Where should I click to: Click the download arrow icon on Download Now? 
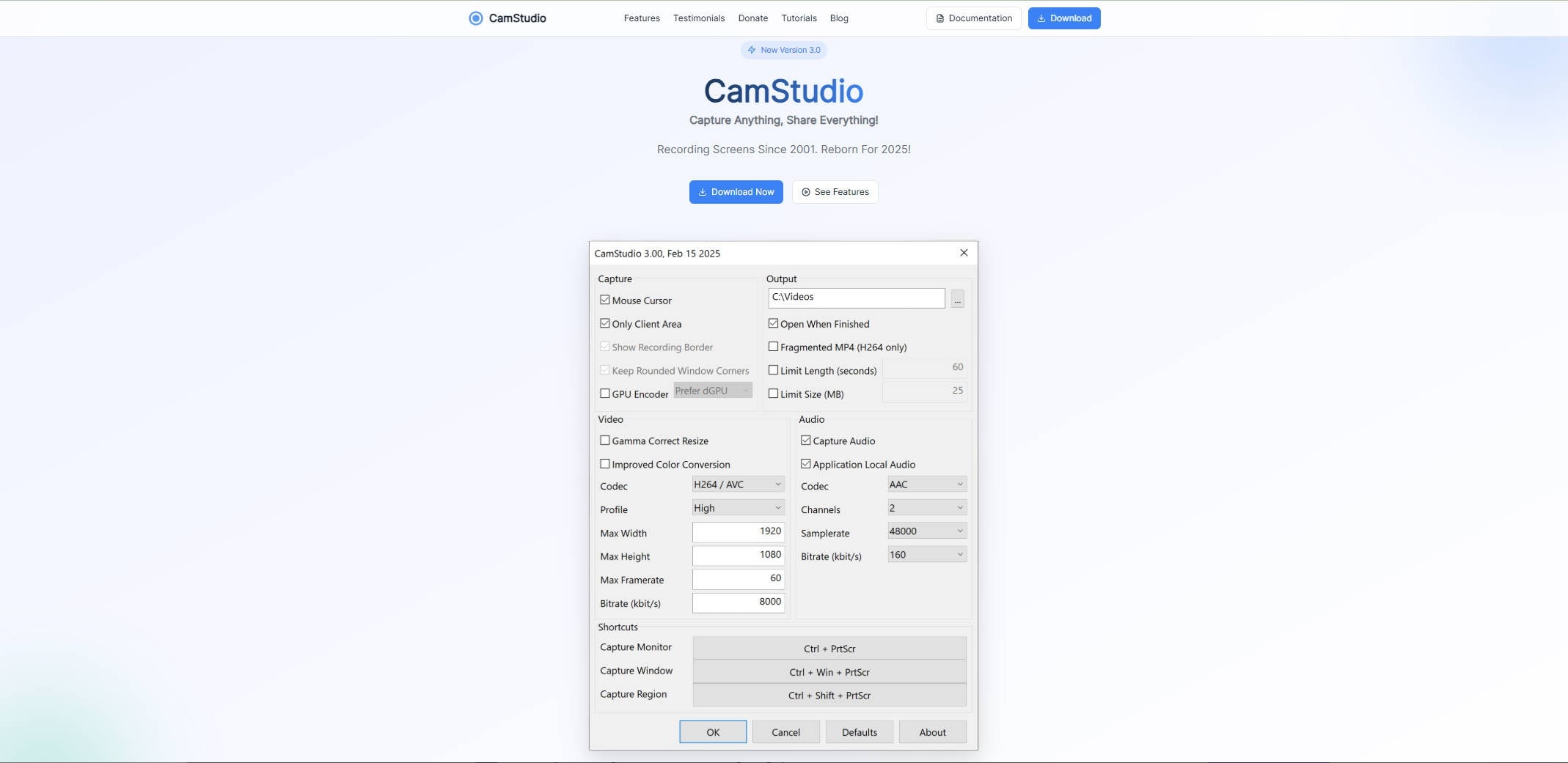(x=703, y=191)
